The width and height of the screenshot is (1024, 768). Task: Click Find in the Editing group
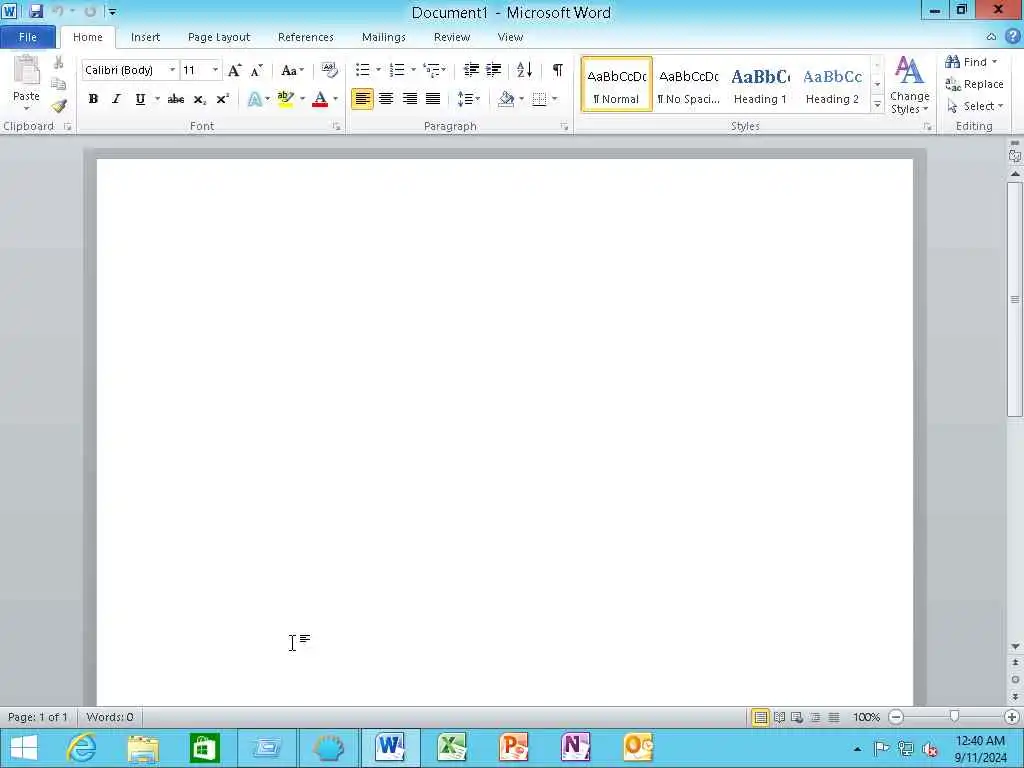tap(971, 62)
